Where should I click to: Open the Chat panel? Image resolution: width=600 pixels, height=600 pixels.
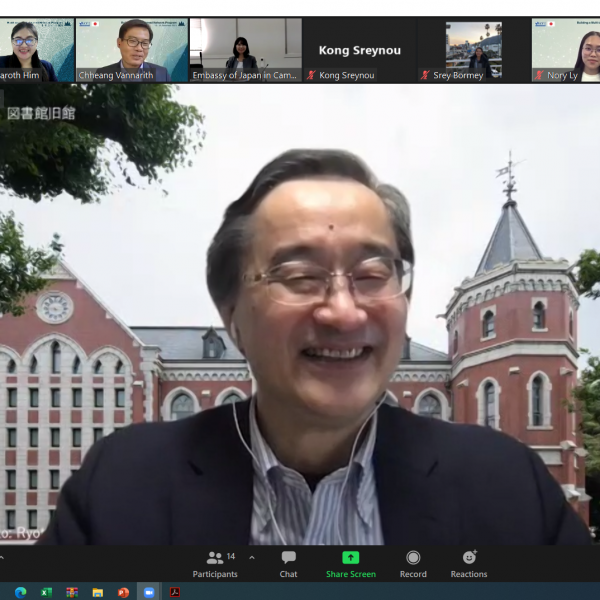[x=288, y=564]
